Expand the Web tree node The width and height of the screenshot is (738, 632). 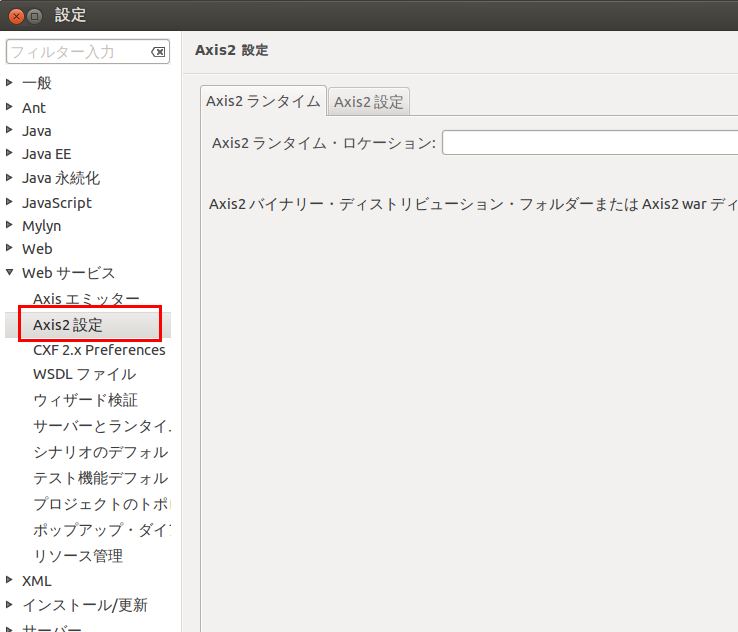pos(9,248)
